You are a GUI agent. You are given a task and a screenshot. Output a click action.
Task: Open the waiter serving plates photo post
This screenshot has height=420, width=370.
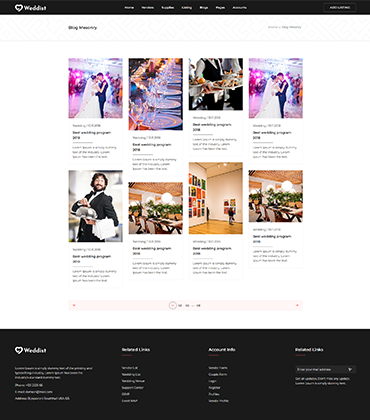[x=216, y=84]
